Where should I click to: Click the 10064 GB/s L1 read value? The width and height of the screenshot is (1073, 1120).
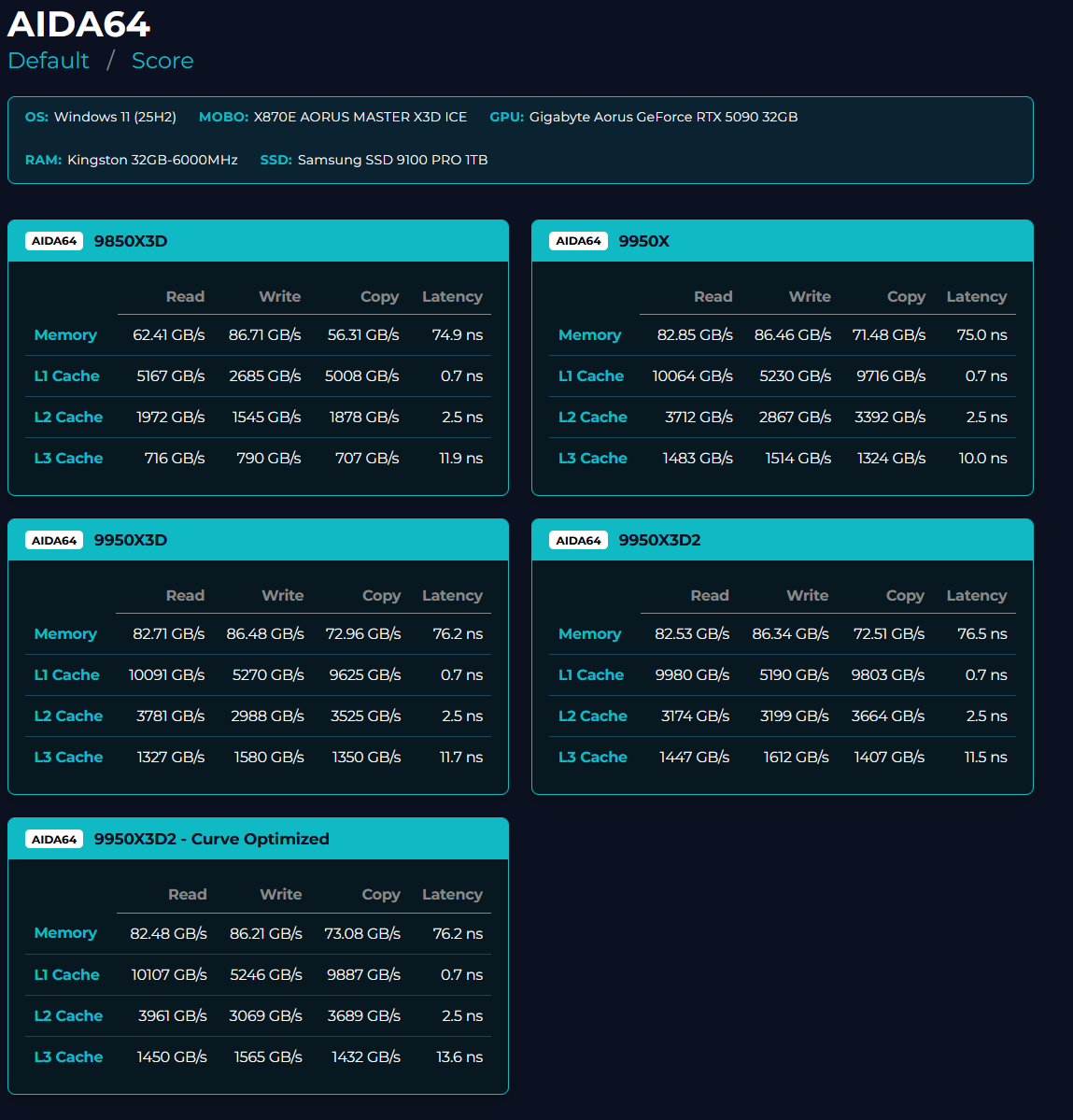click(692, 376)
